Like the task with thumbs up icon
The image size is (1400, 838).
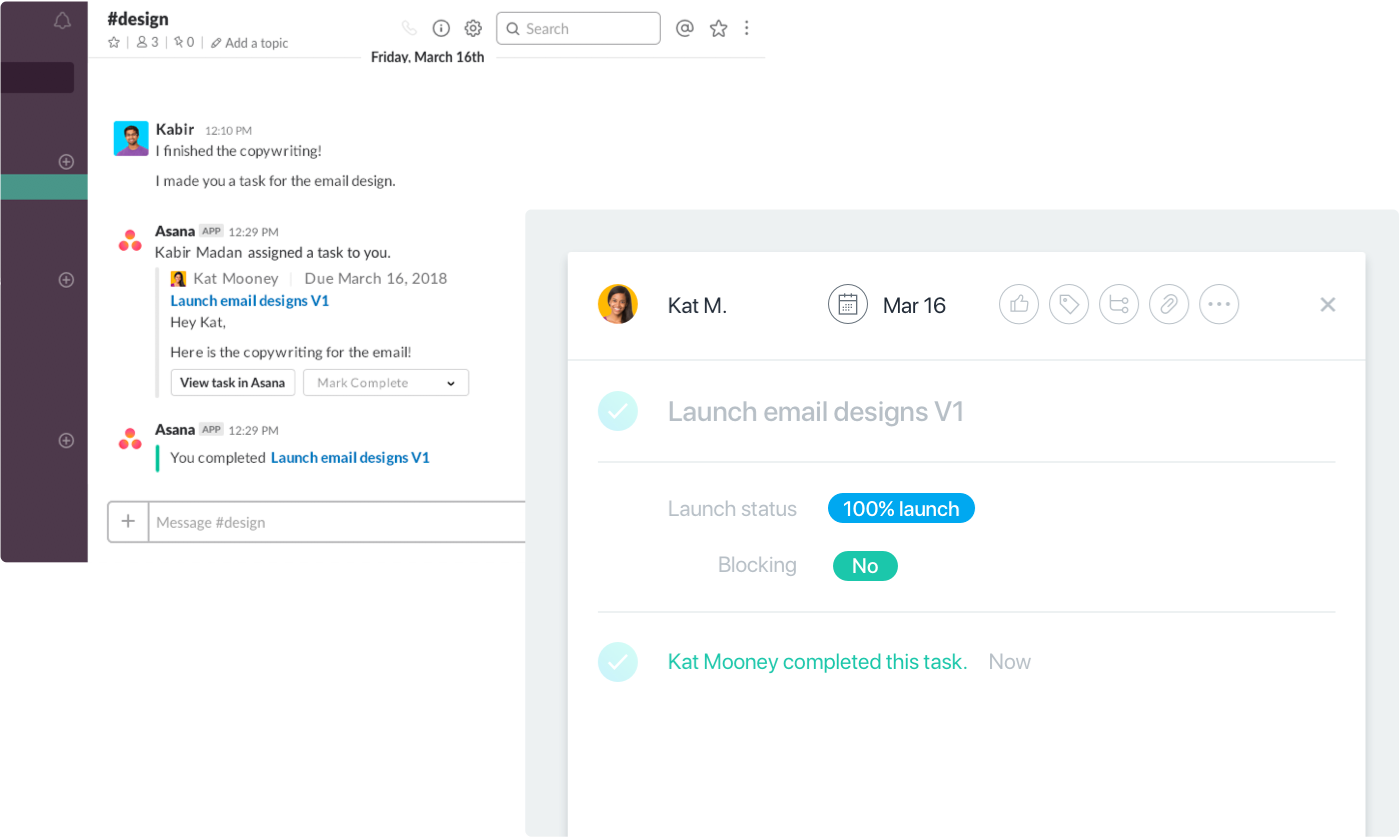(1019, 304)
